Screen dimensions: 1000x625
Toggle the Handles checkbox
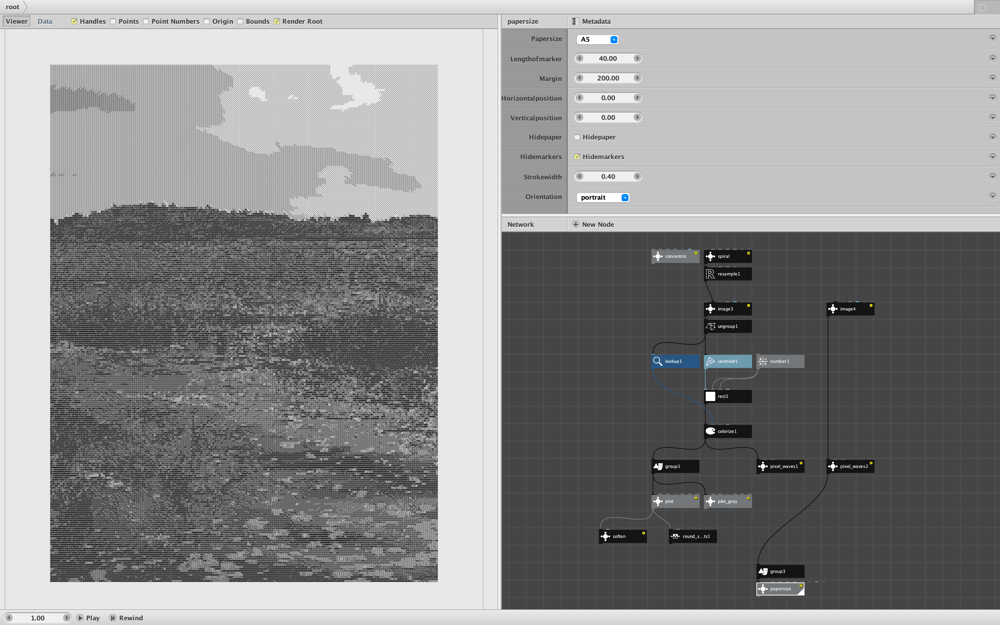(74, 21)
